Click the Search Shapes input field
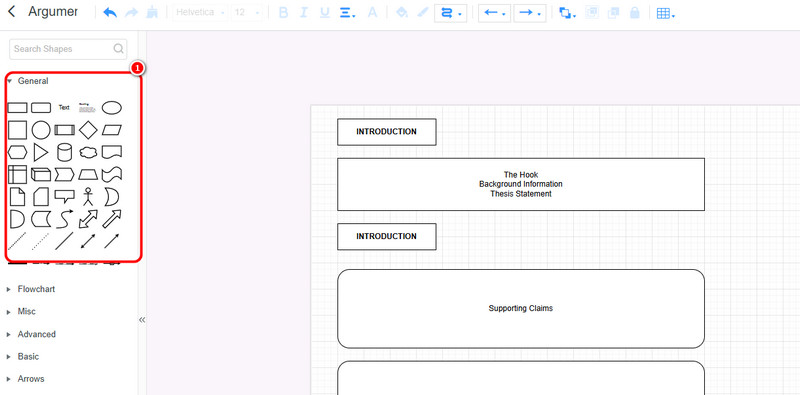The width and height of the screenshot is (800, 395). 68,49
